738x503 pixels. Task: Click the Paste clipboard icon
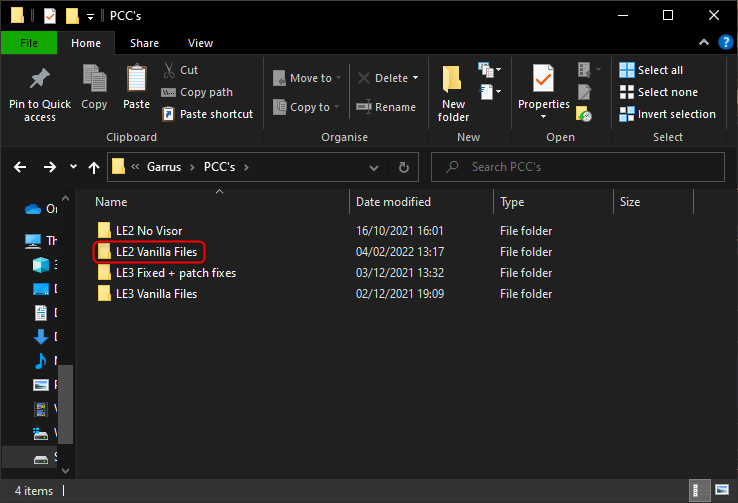point(136,78)
